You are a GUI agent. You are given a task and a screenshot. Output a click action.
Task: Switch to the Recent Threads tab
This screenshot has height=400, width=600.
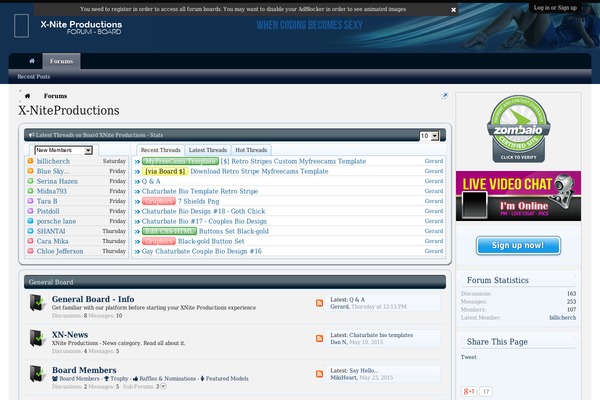coord(160,150)
